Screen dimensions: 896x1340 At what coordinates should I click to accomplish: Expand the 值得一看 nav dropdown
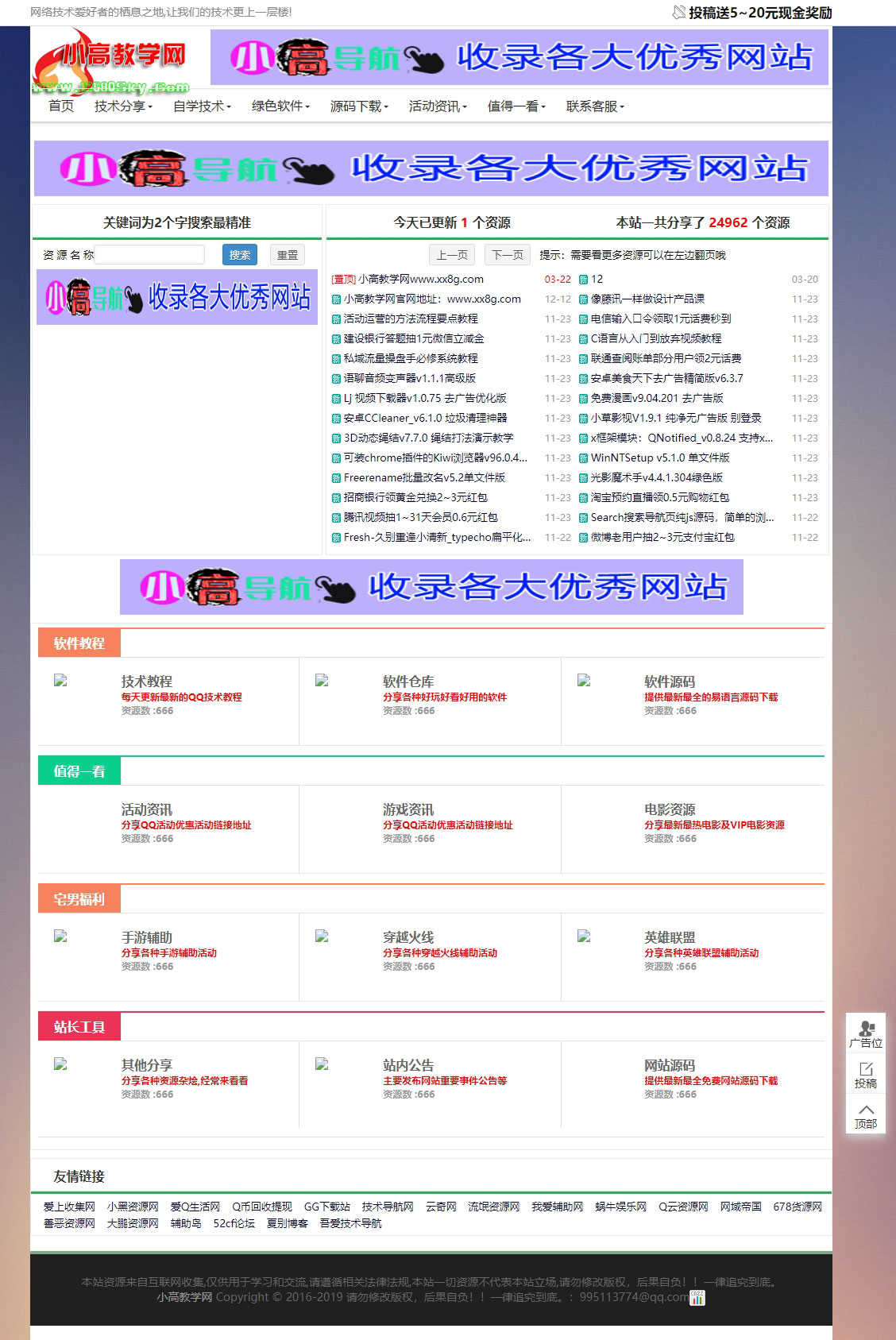[x=516, y=106]
